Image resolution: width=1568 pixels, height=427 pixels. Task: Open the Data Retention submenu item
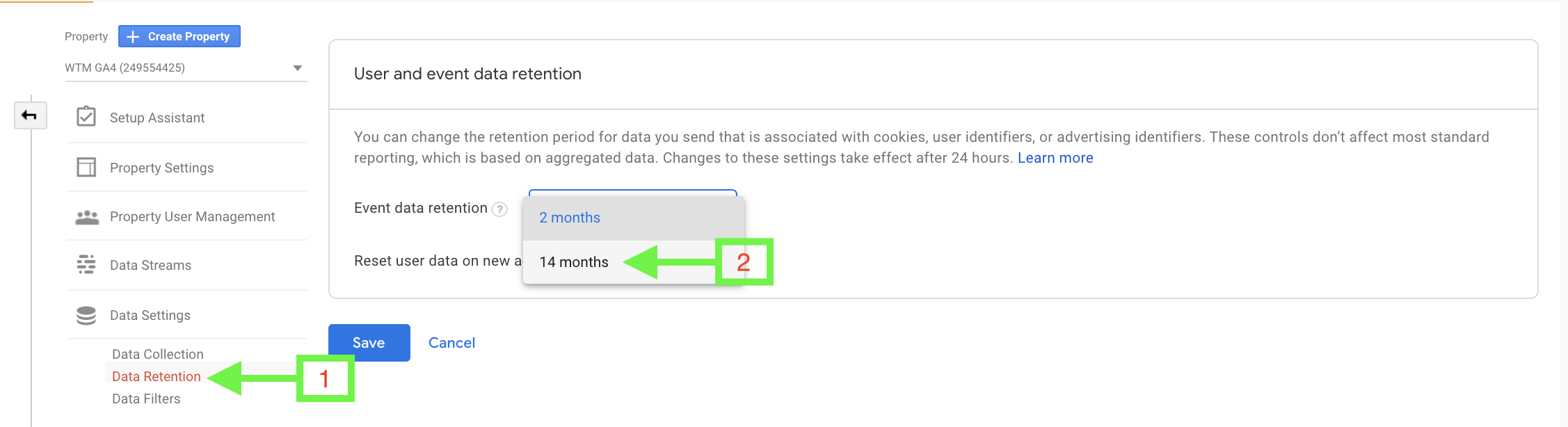157,376
